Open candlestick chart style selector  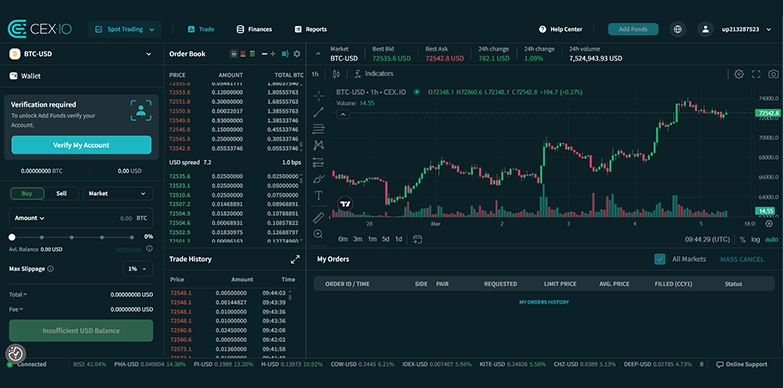point(336,74)
